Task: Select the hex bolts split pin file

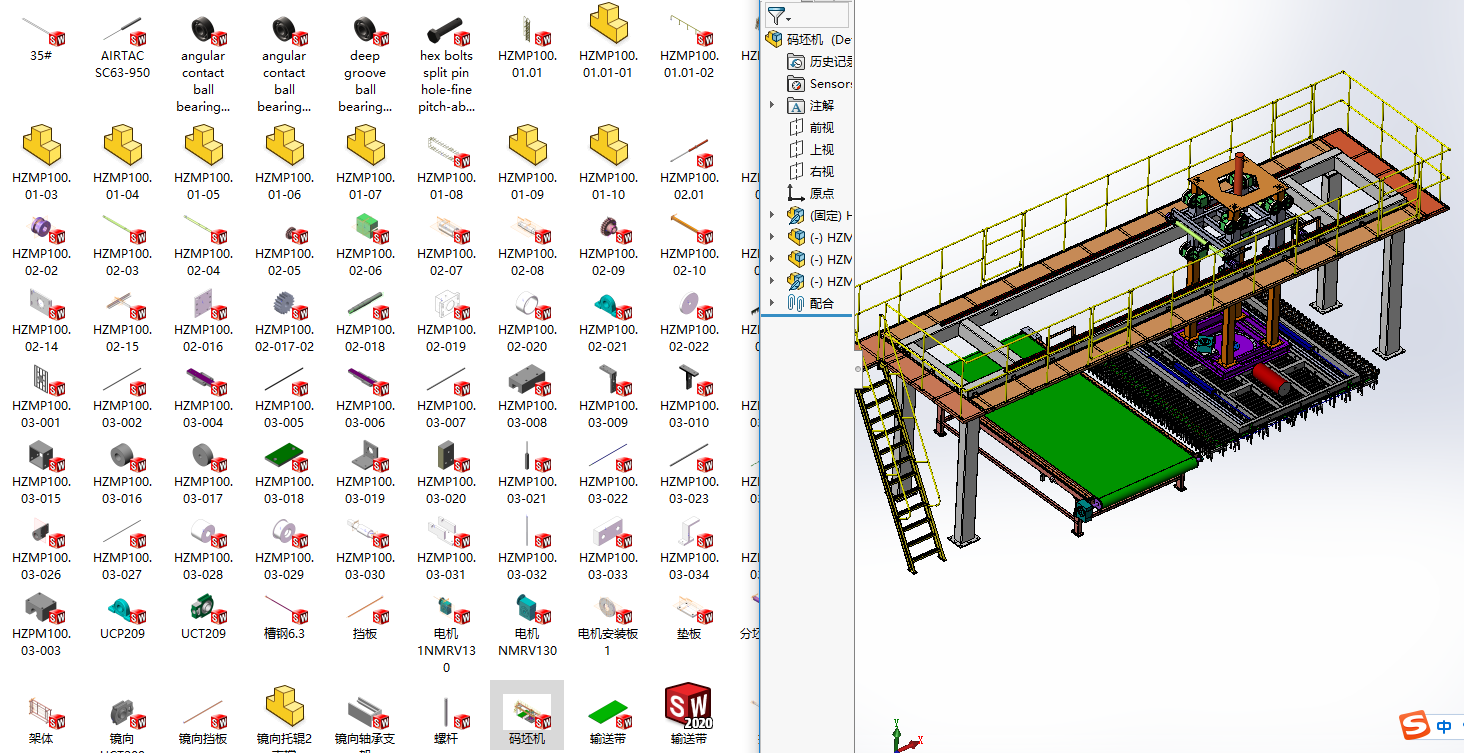Action: (446, 63)
